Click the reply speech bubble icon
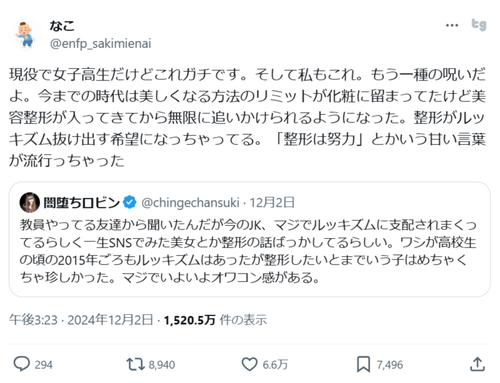This screenshot has height=383, width=500. pyautogui.click(x=22, y=364)
